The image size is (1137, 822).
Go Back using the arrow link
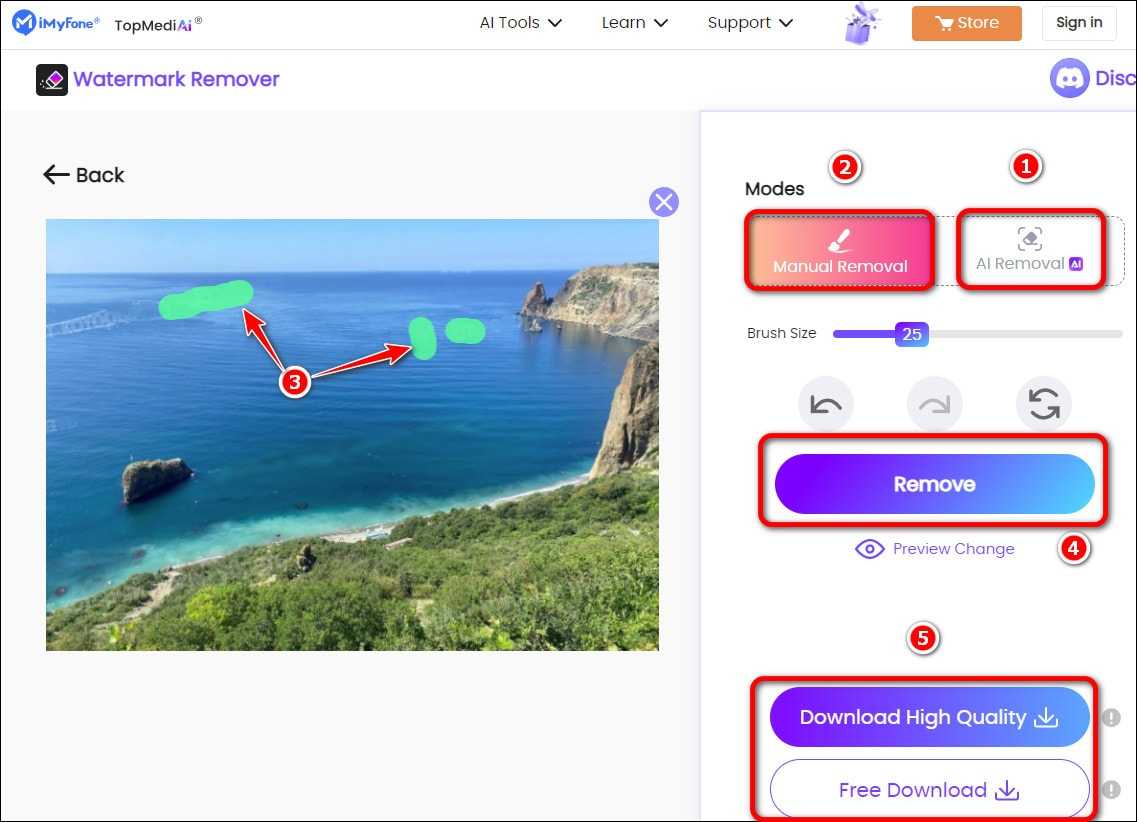84,175
